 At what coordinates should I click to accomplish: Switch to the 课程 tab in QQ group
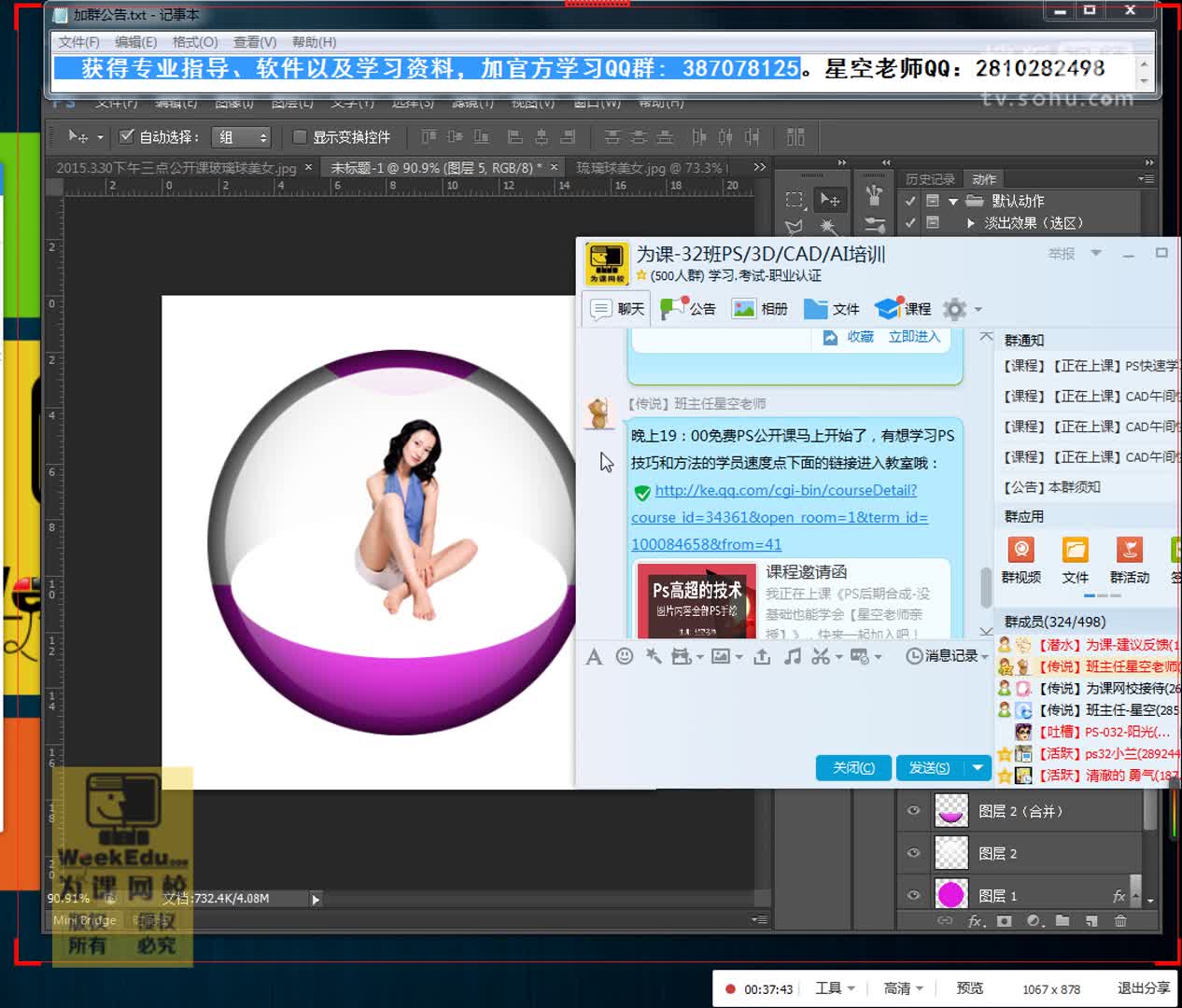[903, 309]
